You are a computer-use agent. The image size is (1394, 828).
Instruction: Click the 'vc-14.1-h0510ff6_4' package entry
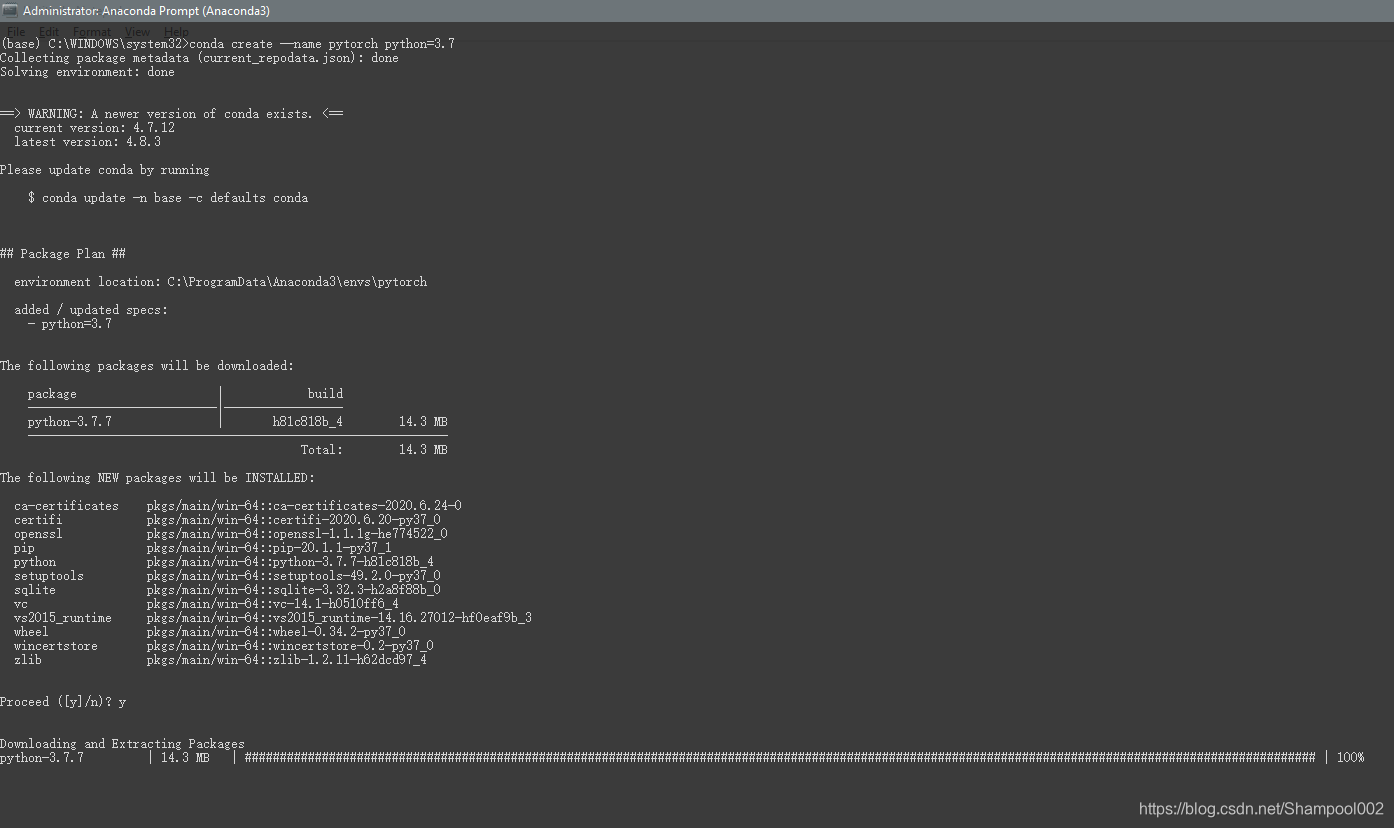(336, 604)
